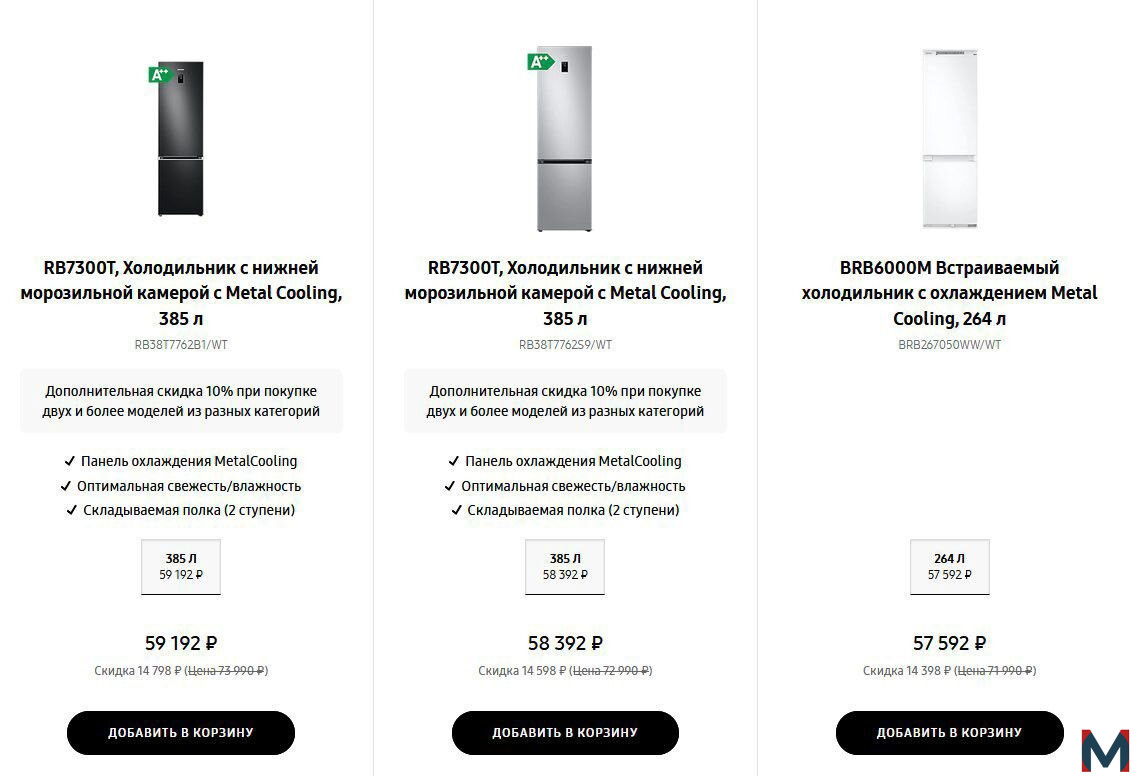
Task: Add the BRB6000M fridge to cart
Action: click(x=950, y=733)
